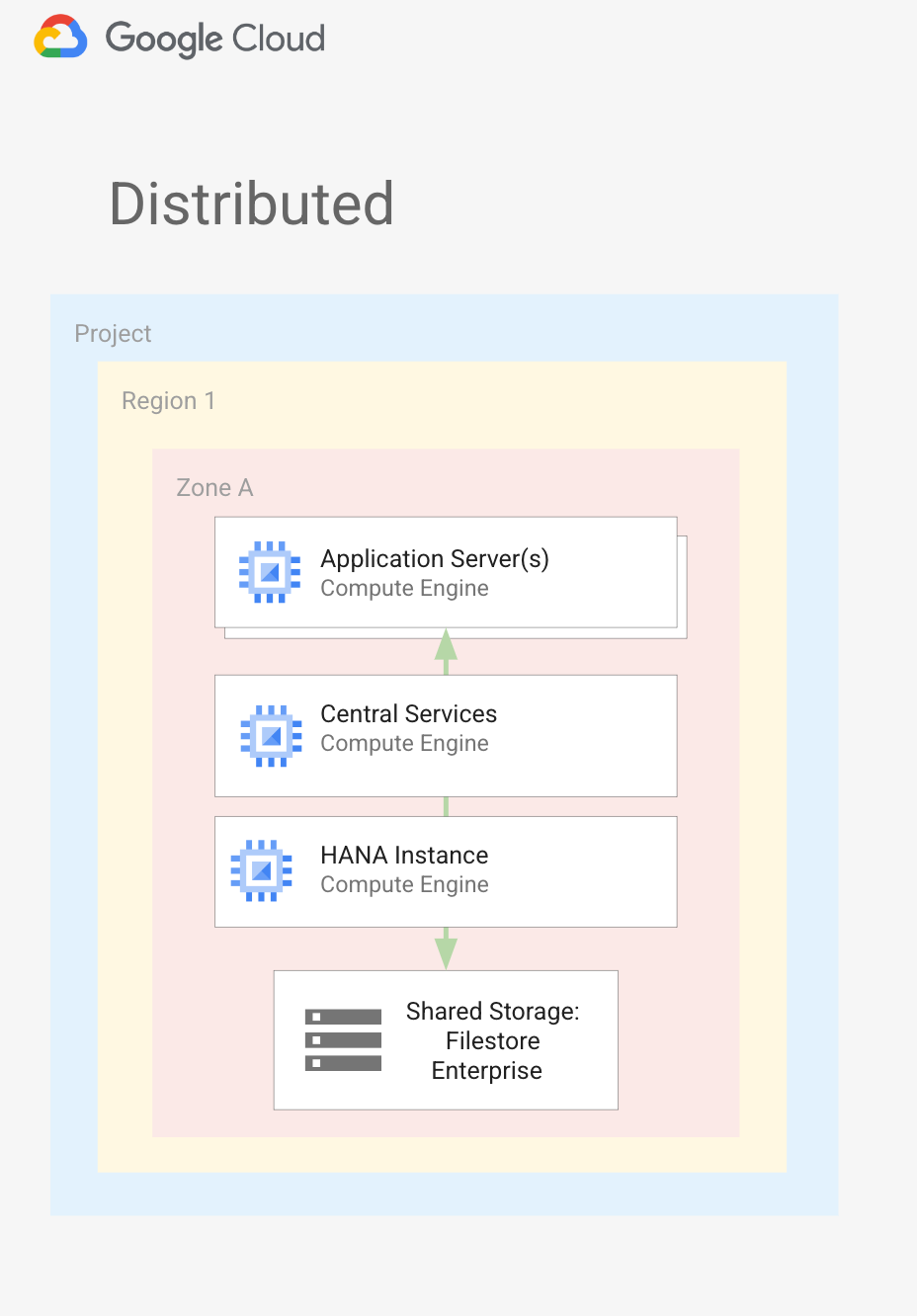This screenshot has height=1316, width=917.
Task: Select the blue chip icon beside Application Server(s)
Action: 269,572
